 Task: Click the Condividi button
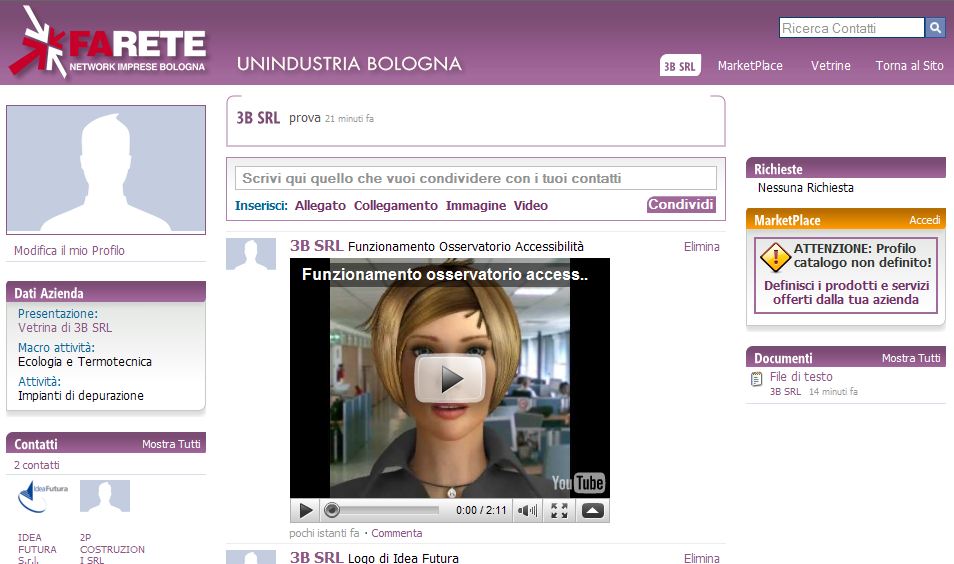681,204
